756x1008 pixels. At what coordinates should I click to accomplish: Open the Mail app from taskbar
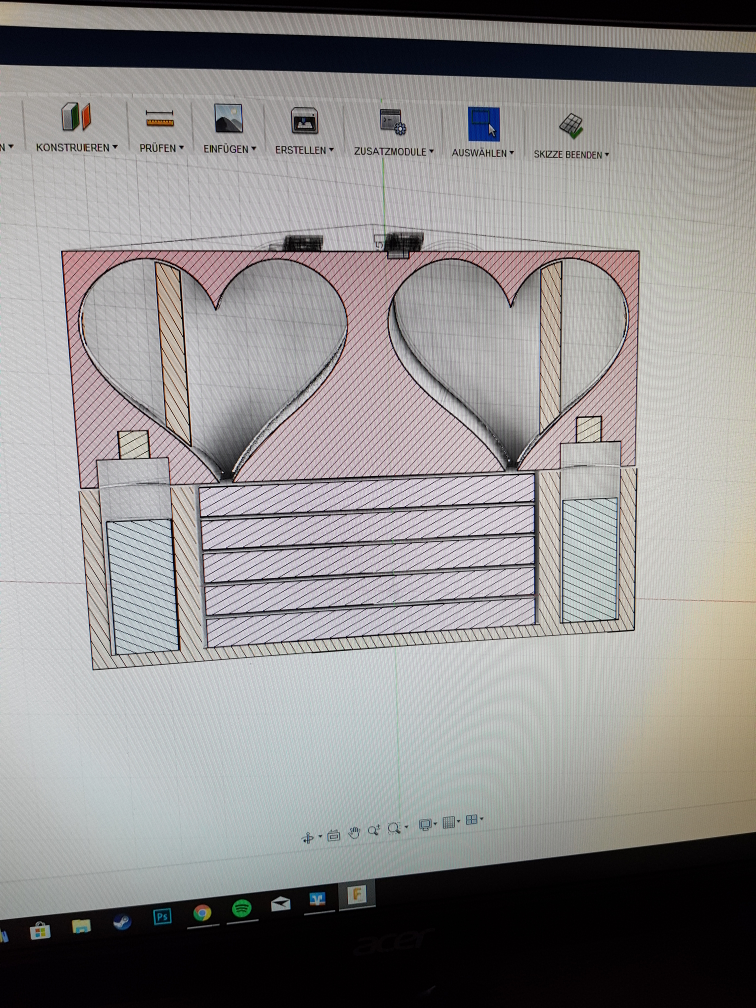280,904
